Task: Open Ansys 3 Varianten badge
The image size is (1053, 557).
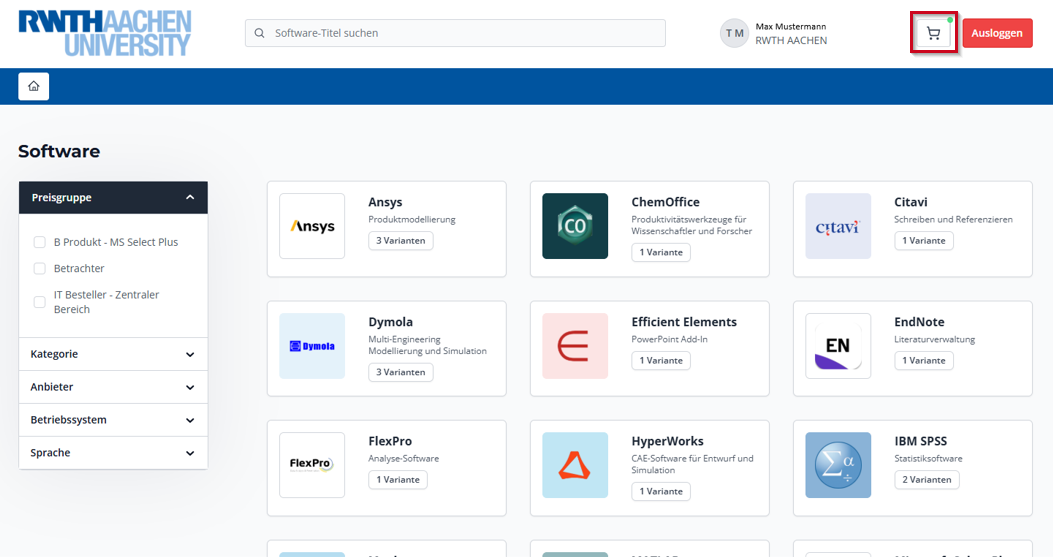Action: click(401, 241)
